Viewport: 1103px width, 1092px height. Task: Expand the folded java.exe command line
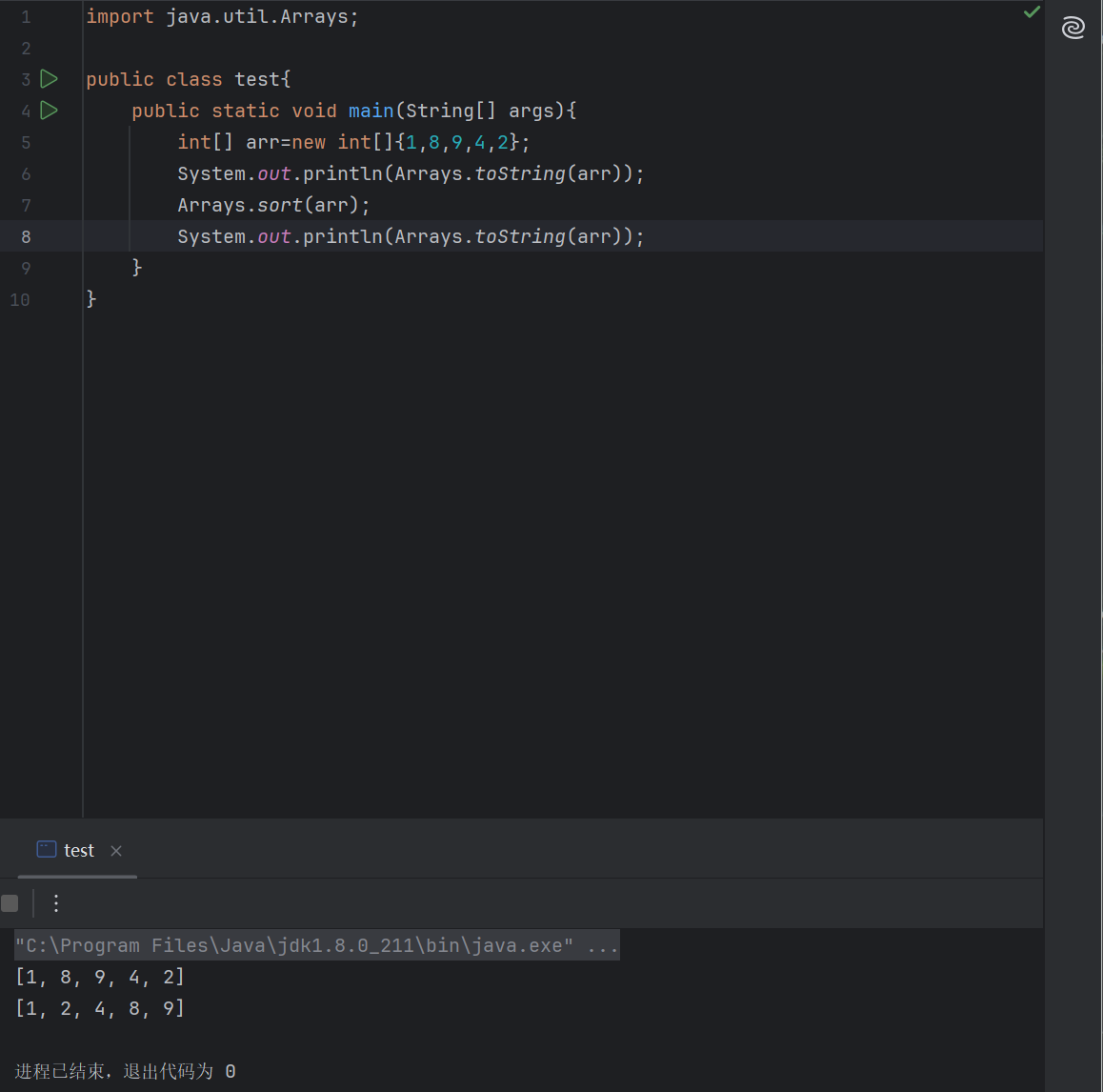[602, 945]
